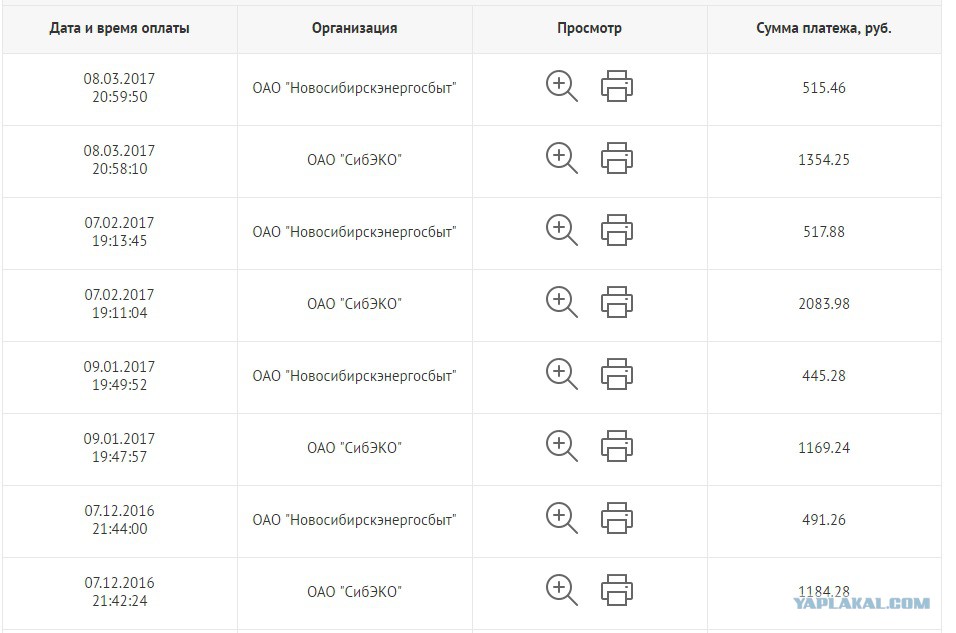This screenshot has width=956, height=633.
Task: Open the YAPLAKAL.COM watermark link
Action: pos(861,603)
